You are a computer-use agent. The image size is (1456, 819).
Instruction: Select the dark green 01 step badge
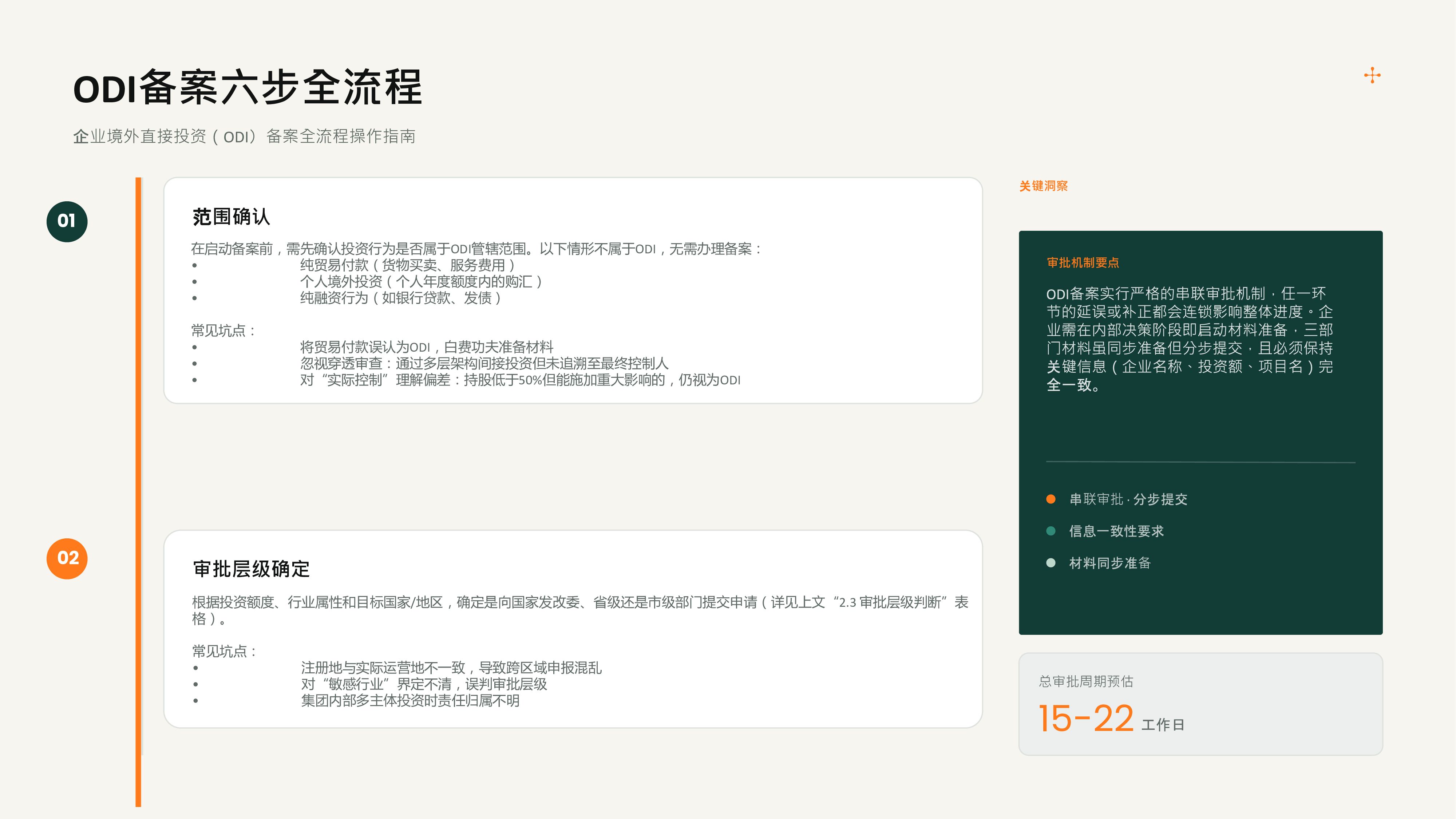point(67,221)
